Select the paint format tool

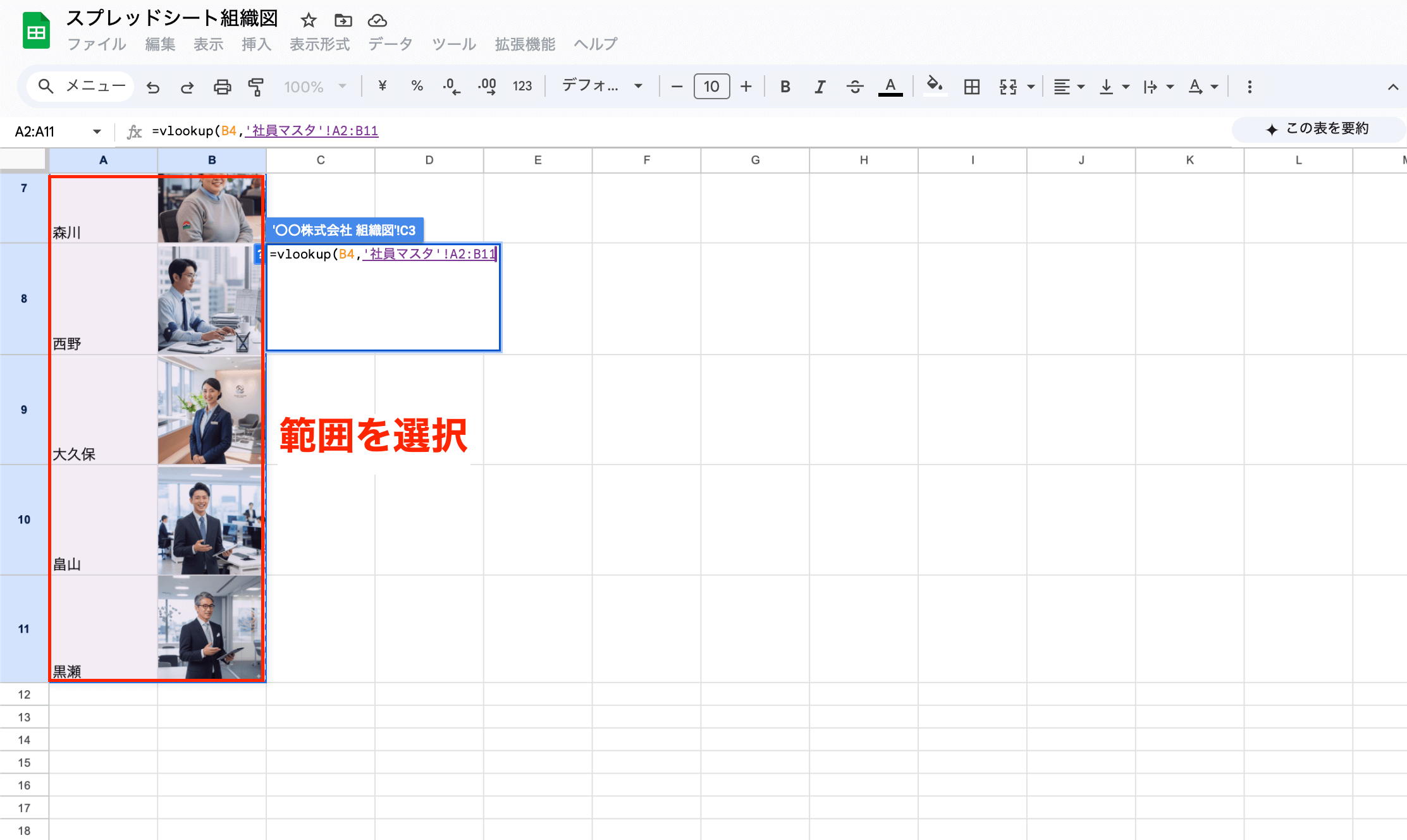257,87
